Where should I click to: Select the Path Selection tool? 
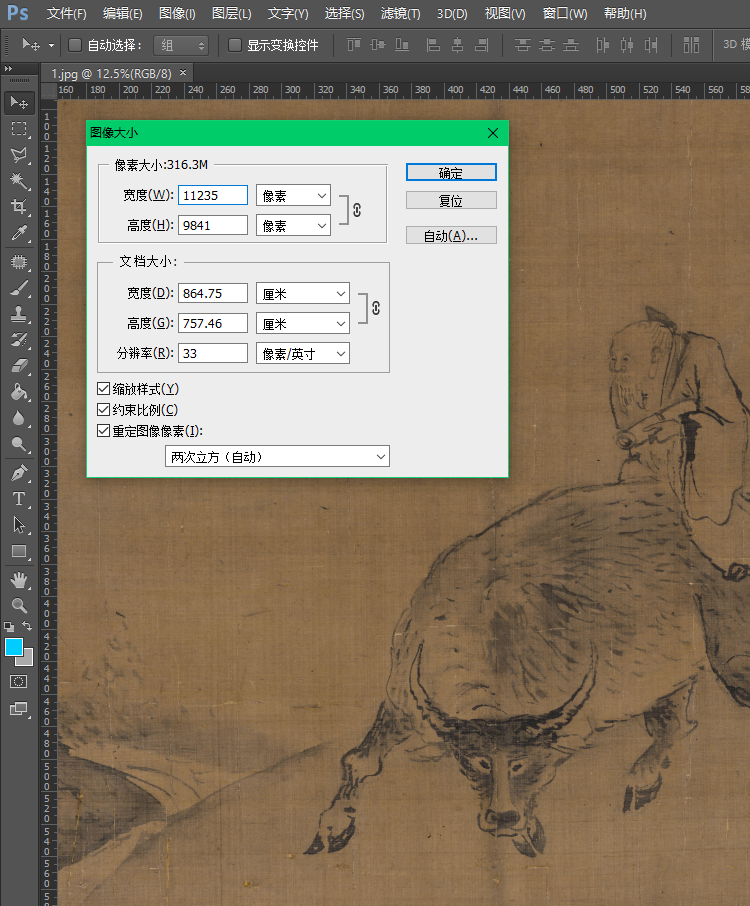[19, 525]
